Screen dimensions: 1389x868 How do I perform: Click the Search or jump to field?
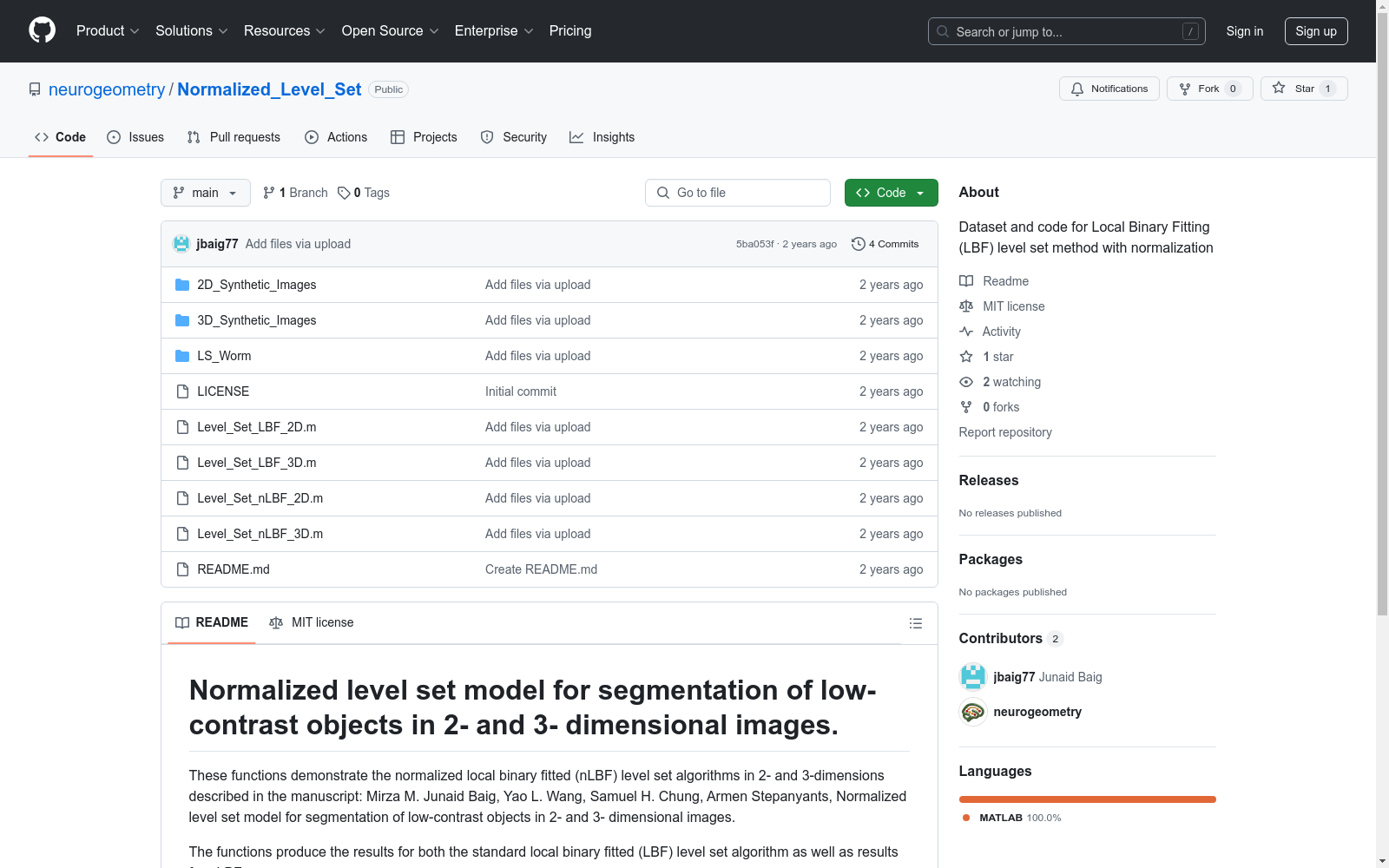(1067, 31)
